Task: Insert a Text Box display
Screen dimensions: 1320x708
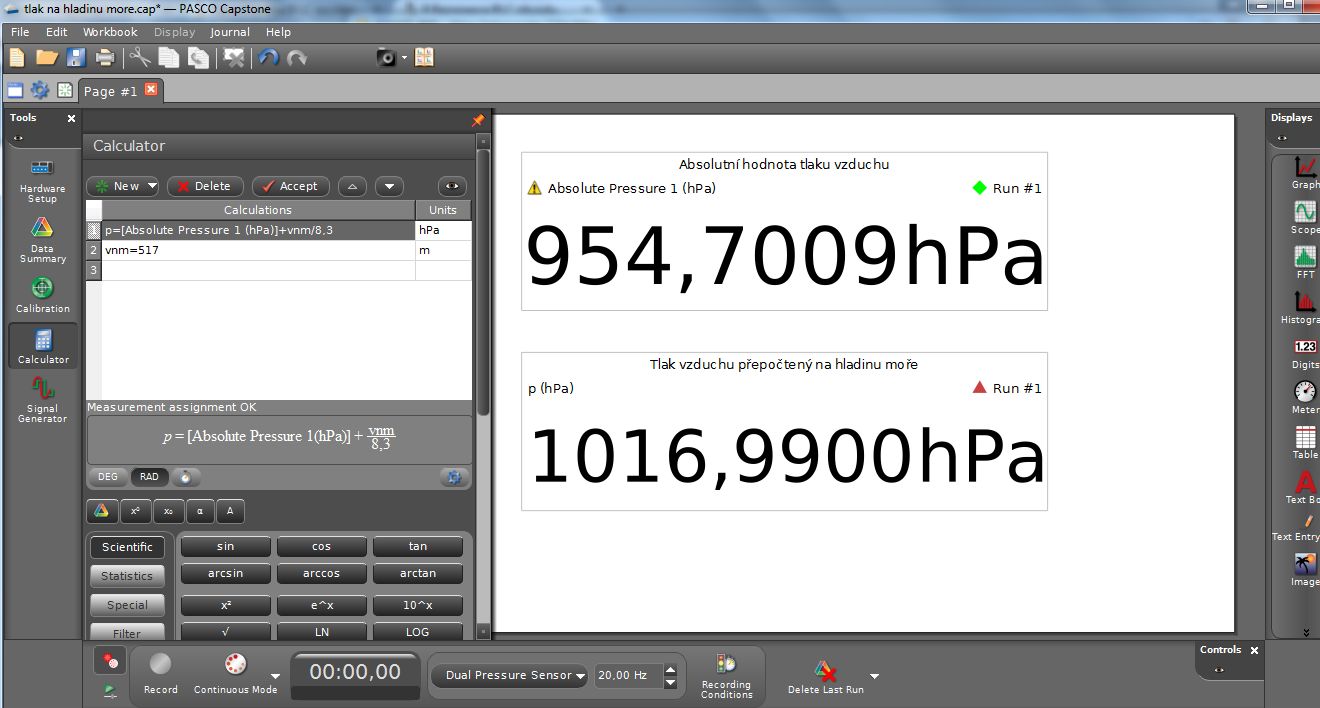Action: 1303,487
